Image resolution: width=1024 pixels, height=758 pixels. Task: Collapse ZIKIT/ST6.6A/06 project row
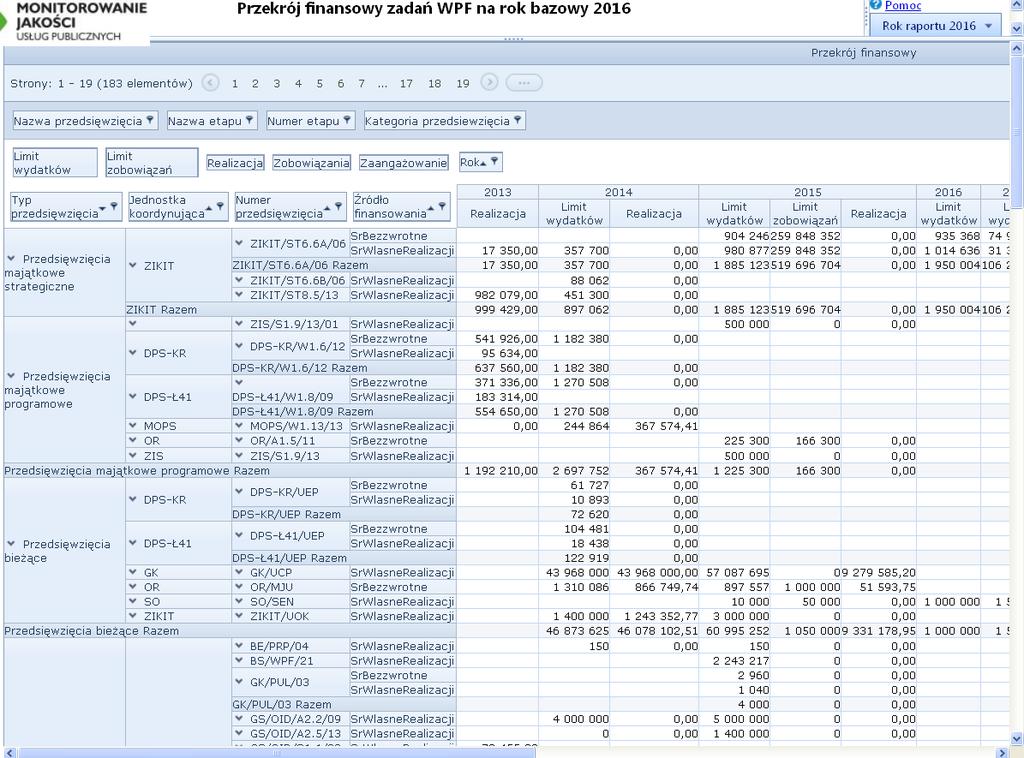239,244
